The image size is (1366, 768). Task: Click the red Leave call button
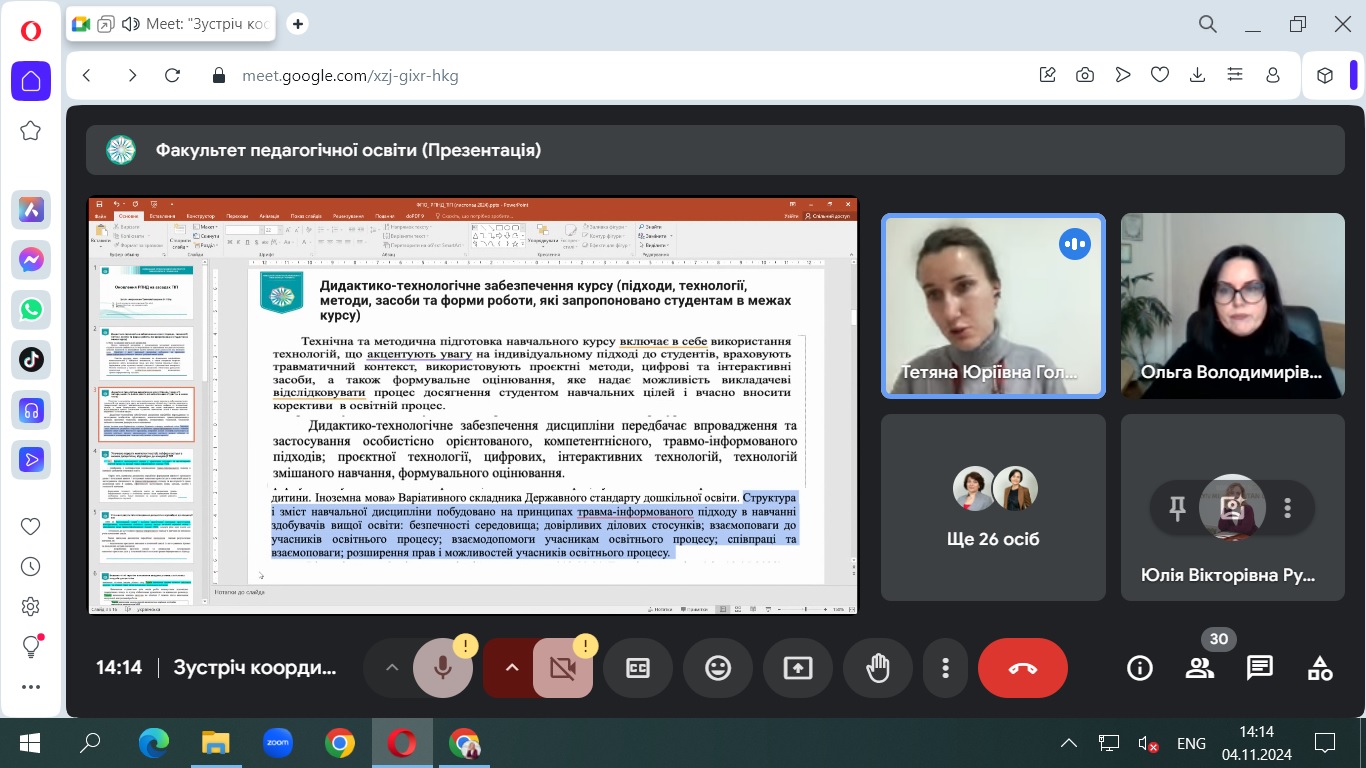[1022, 667]
